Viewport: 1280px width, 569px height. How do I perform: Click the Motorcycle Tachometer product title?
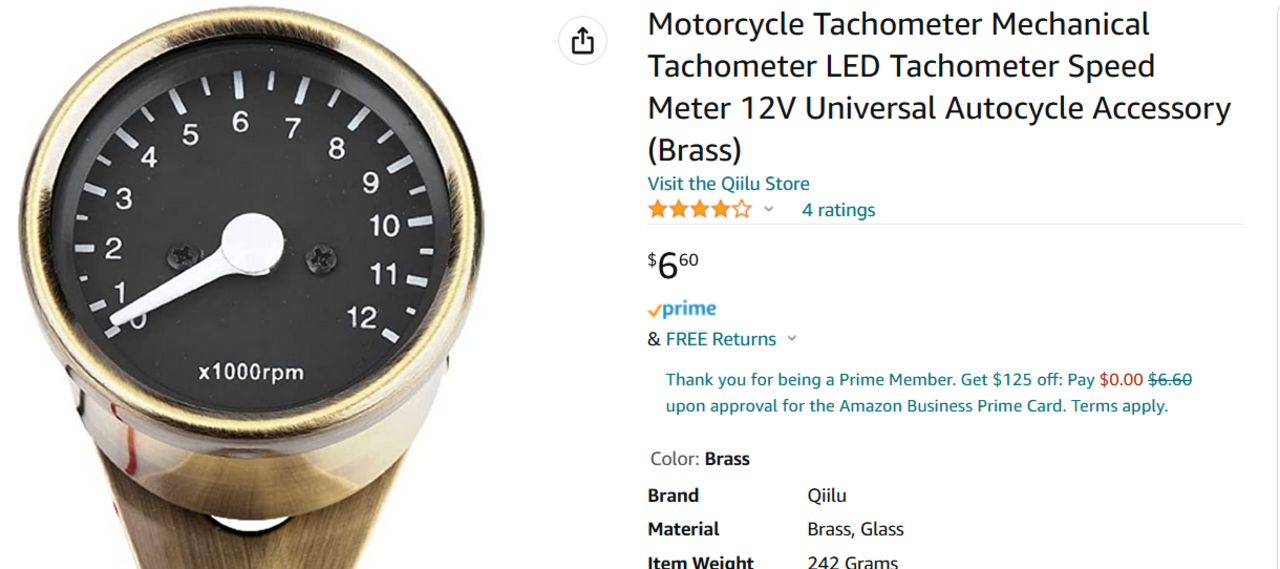pyautogui.click(x=938, y=87)
